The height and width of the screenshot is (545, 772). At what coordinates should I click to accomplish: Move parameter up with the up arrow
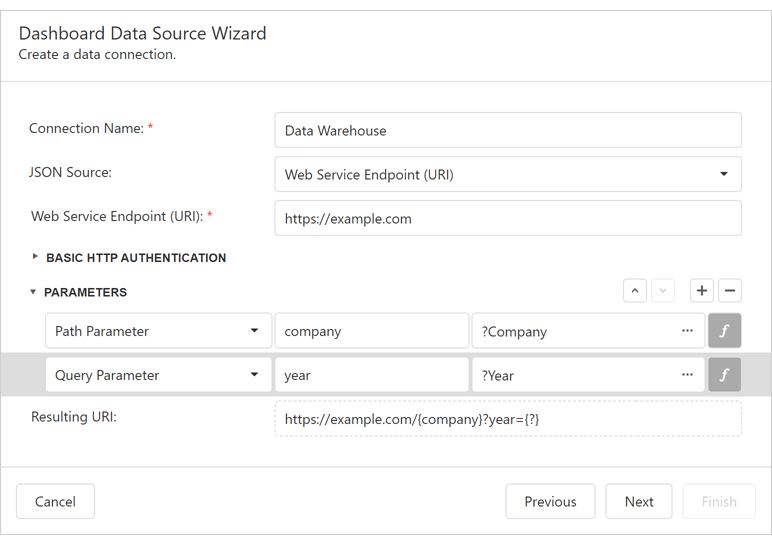[634, 291]
